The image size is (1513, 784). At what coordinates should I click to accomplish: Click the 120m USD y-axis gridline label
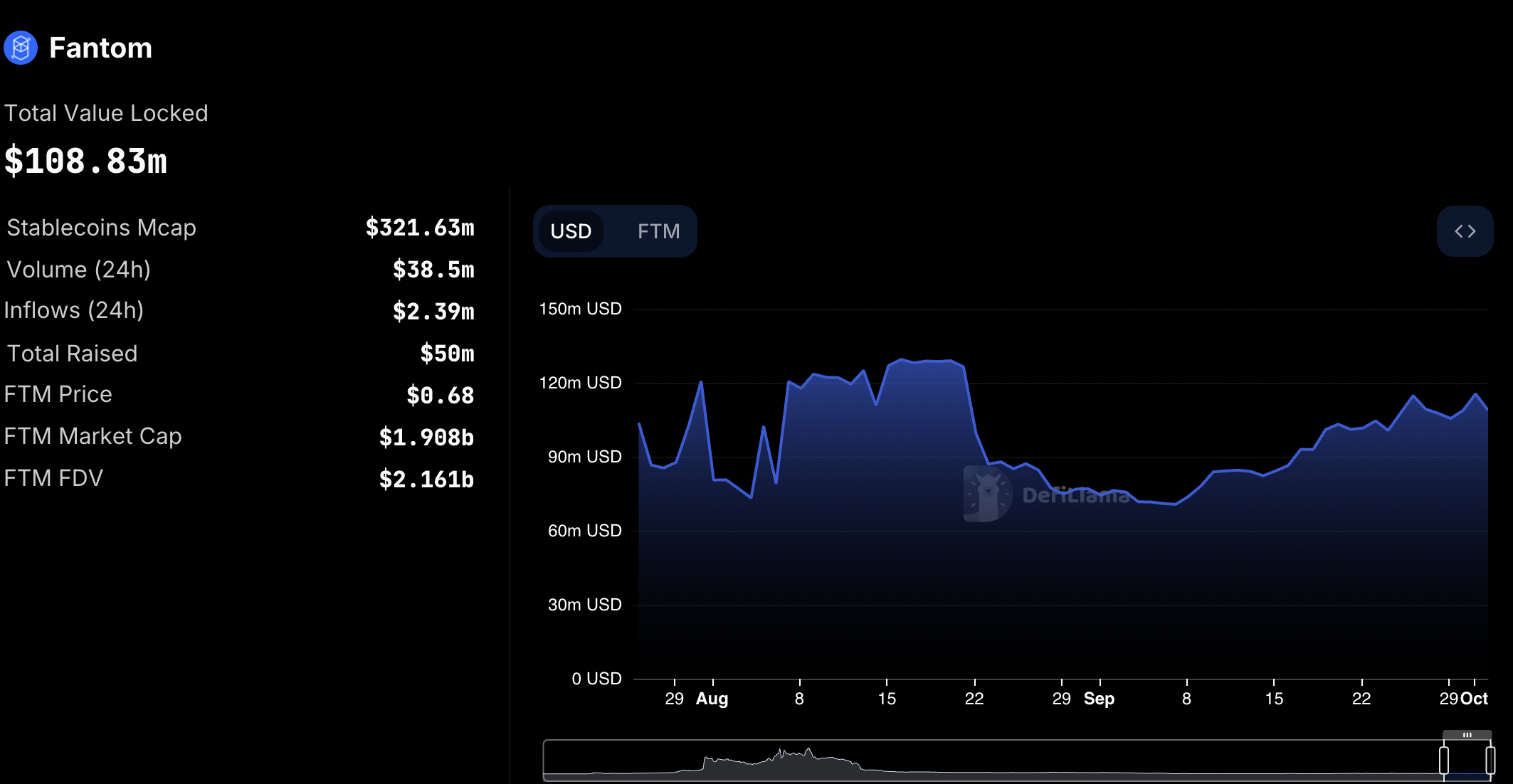tap(580, 383)
